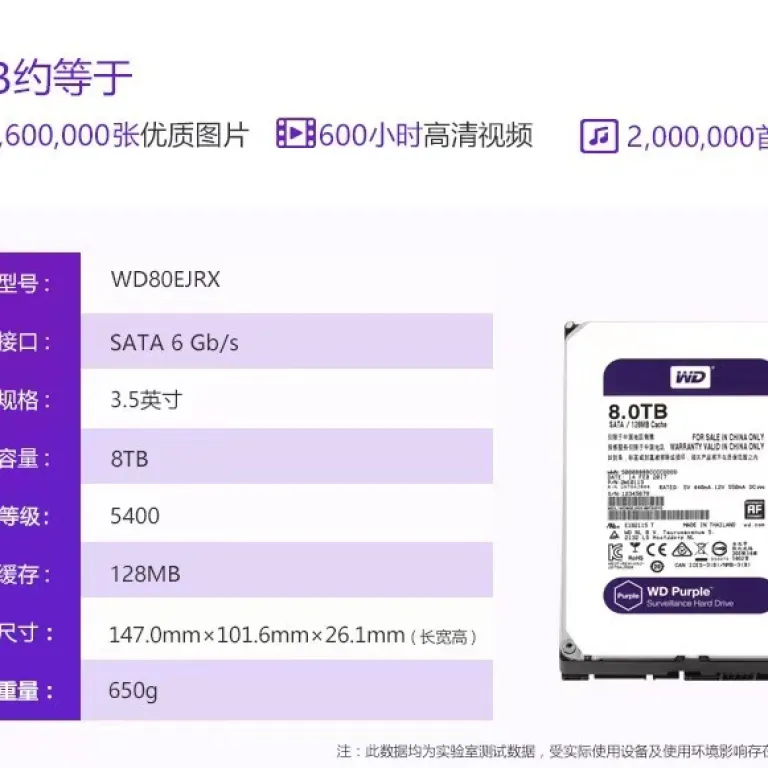Viewport: 768px width, 768px height.
Task: Select the form factor value 3.5英寸
Action: 146,400
